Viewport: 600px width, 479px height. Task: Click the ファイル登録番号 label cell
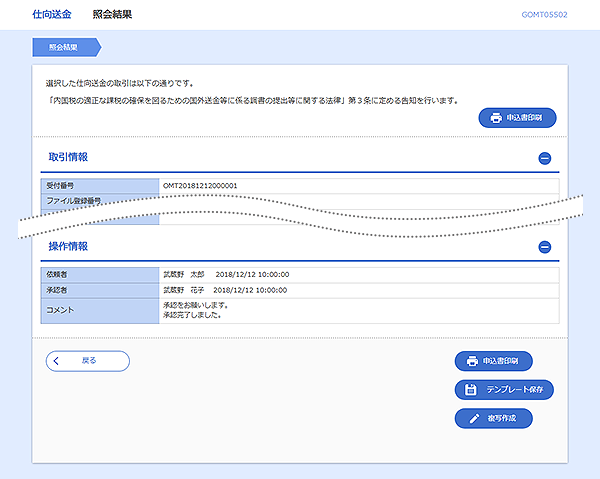pyautogui.click(x=75, y=201)
